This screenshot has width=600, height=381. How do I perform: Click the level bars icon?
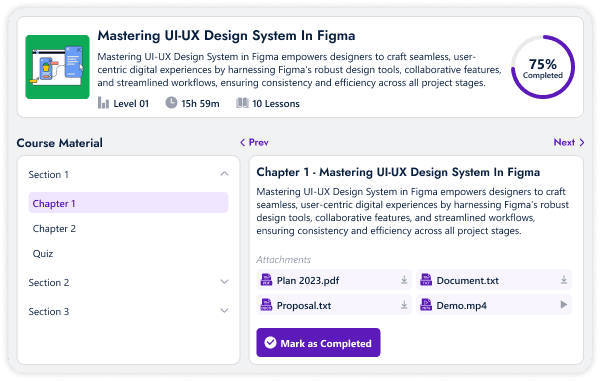103,103
